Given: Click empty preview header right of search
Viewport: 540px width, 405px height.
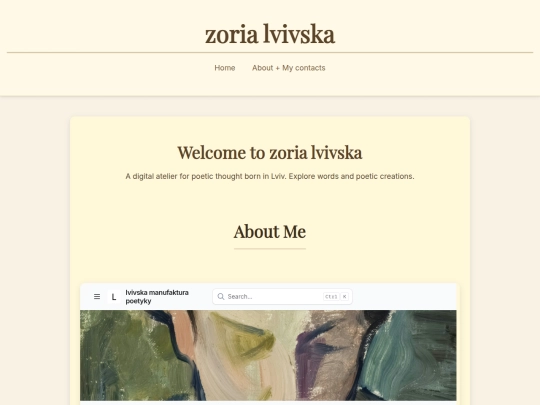Looking at the screenshot, I should click(x=405, y=297).
